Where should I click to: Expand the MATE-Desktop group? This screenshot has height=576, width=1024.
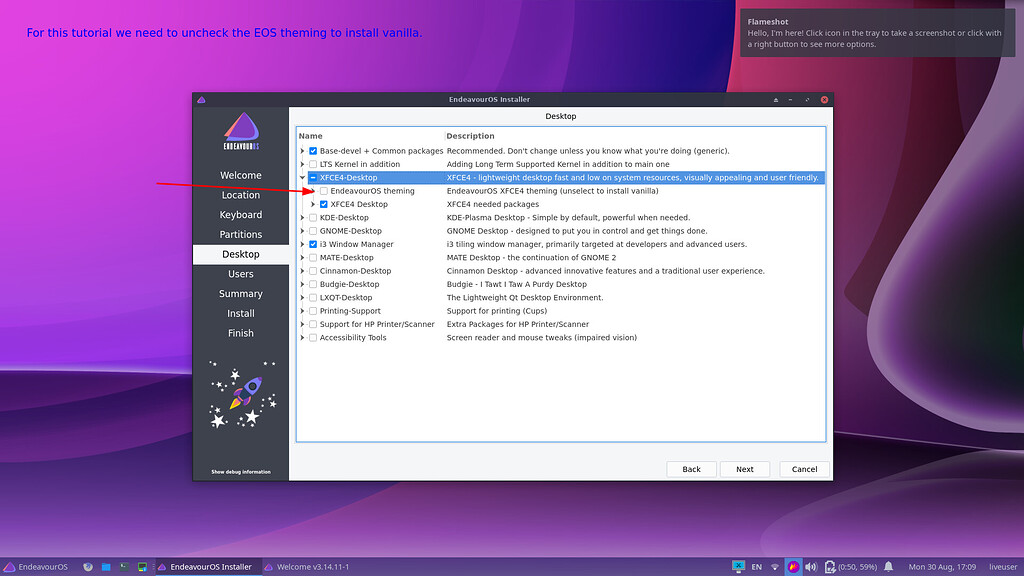click(x=302, y=258)
